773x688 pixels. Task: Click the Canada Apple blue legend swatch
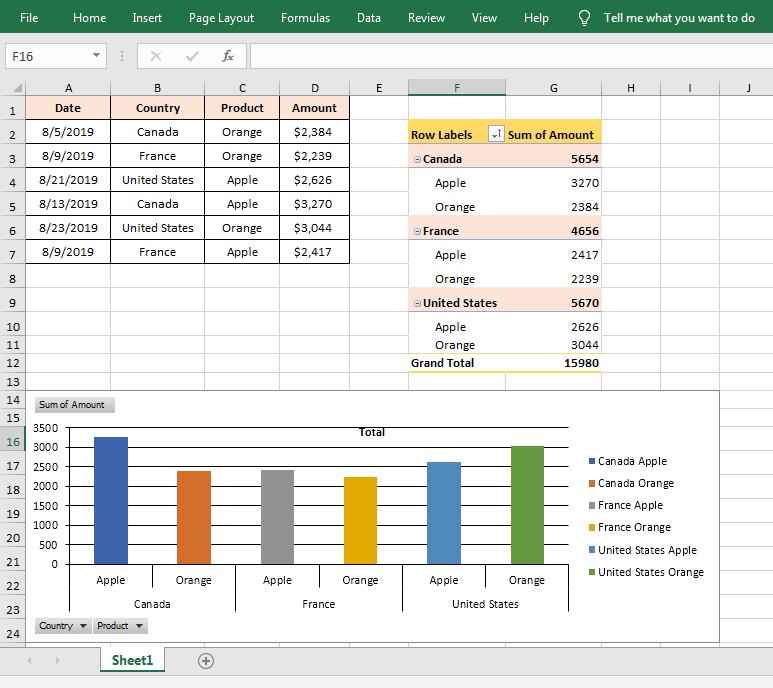592,461
